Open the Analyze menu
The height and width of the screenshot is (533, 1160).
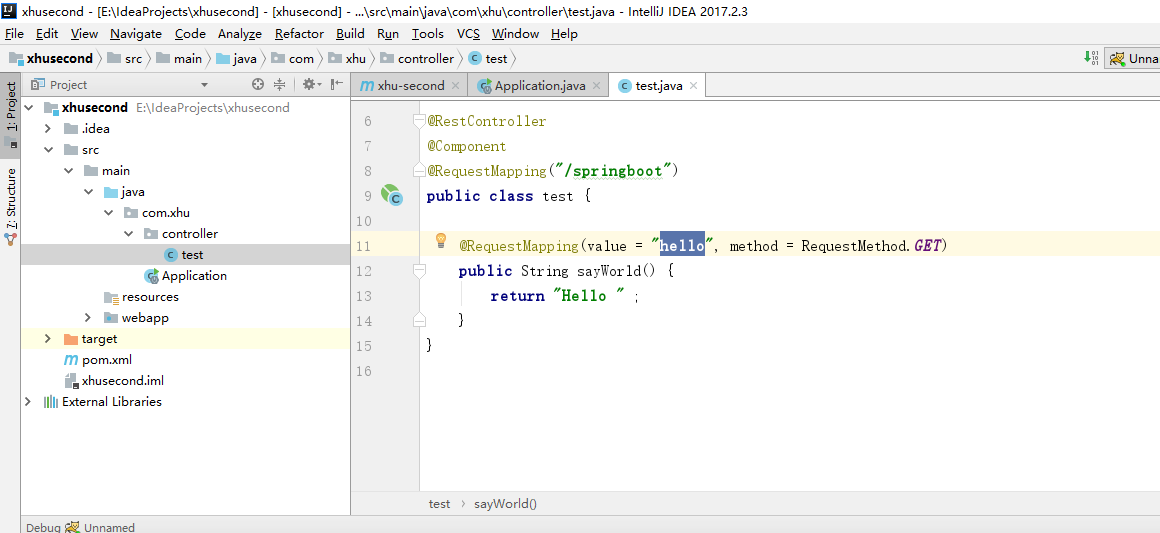click(240, 33)
